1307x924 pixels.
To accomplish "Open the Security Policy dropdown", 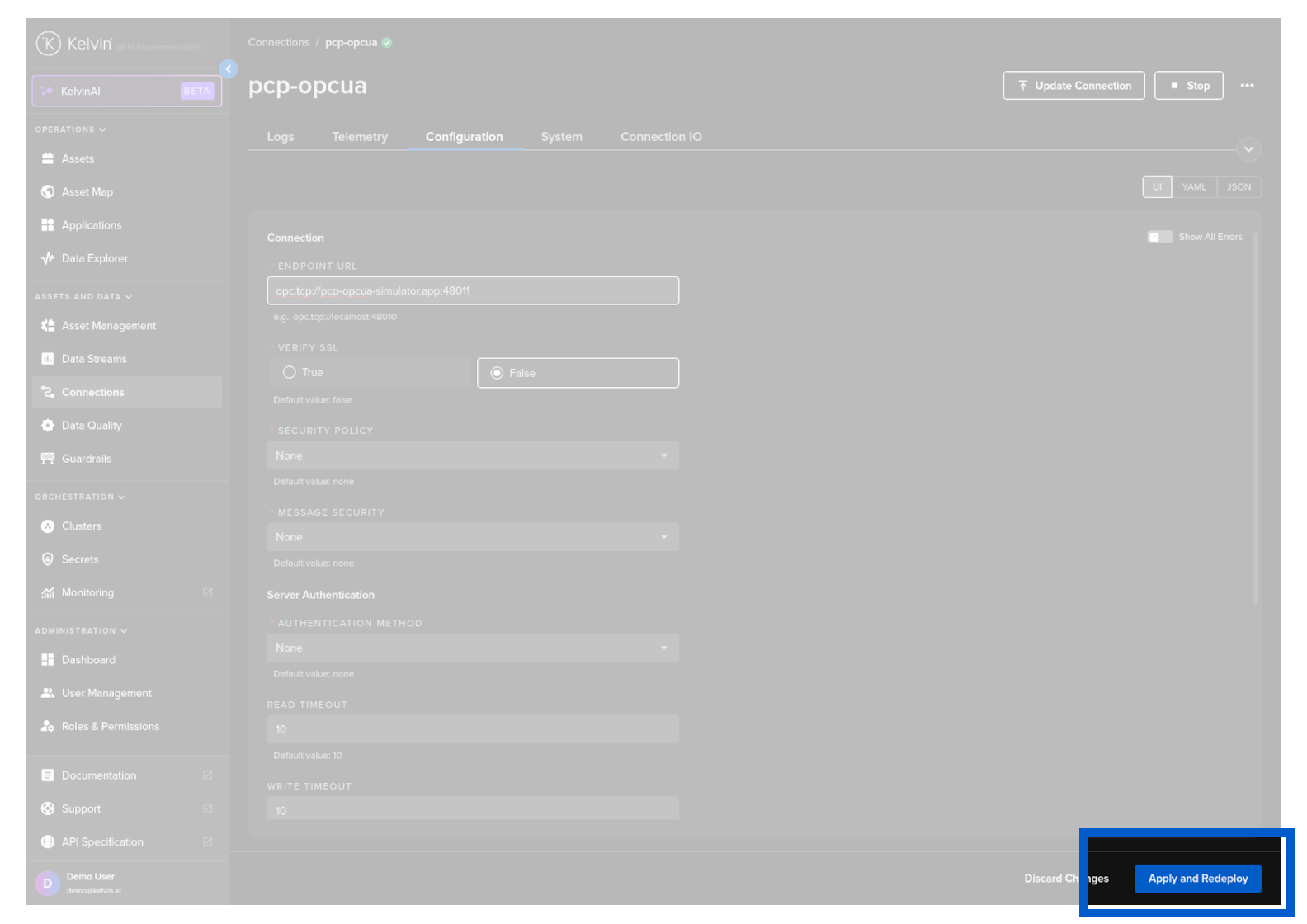I will [472, 455].
